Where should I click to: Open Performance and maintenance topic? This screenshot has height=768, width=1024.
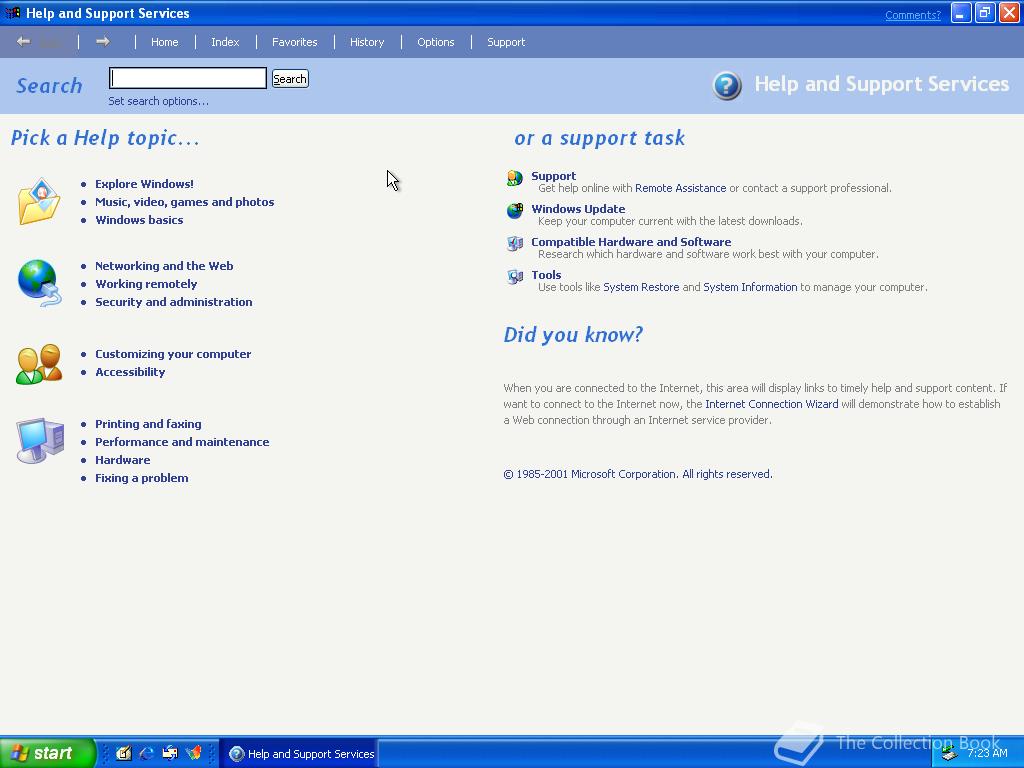tap(182, 442)
